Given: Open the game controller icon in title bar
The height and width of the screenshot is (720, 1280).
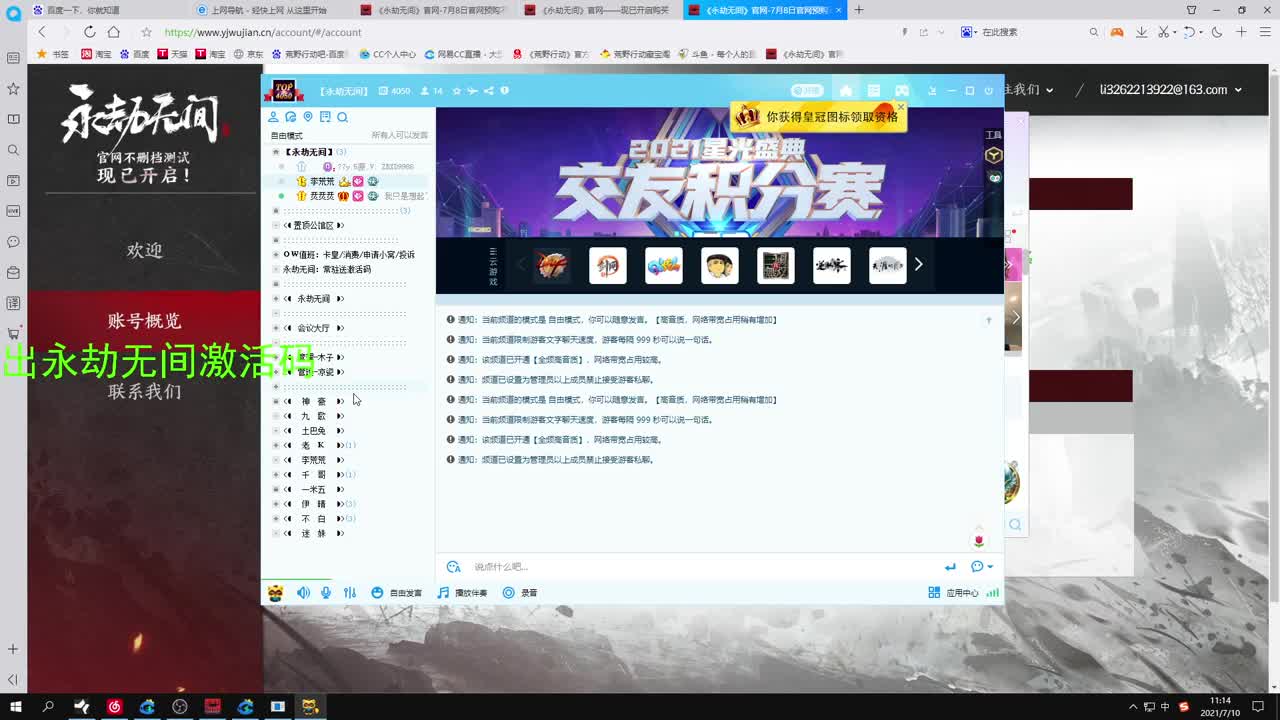Looking at the screenshot, I should pos(902,91).
